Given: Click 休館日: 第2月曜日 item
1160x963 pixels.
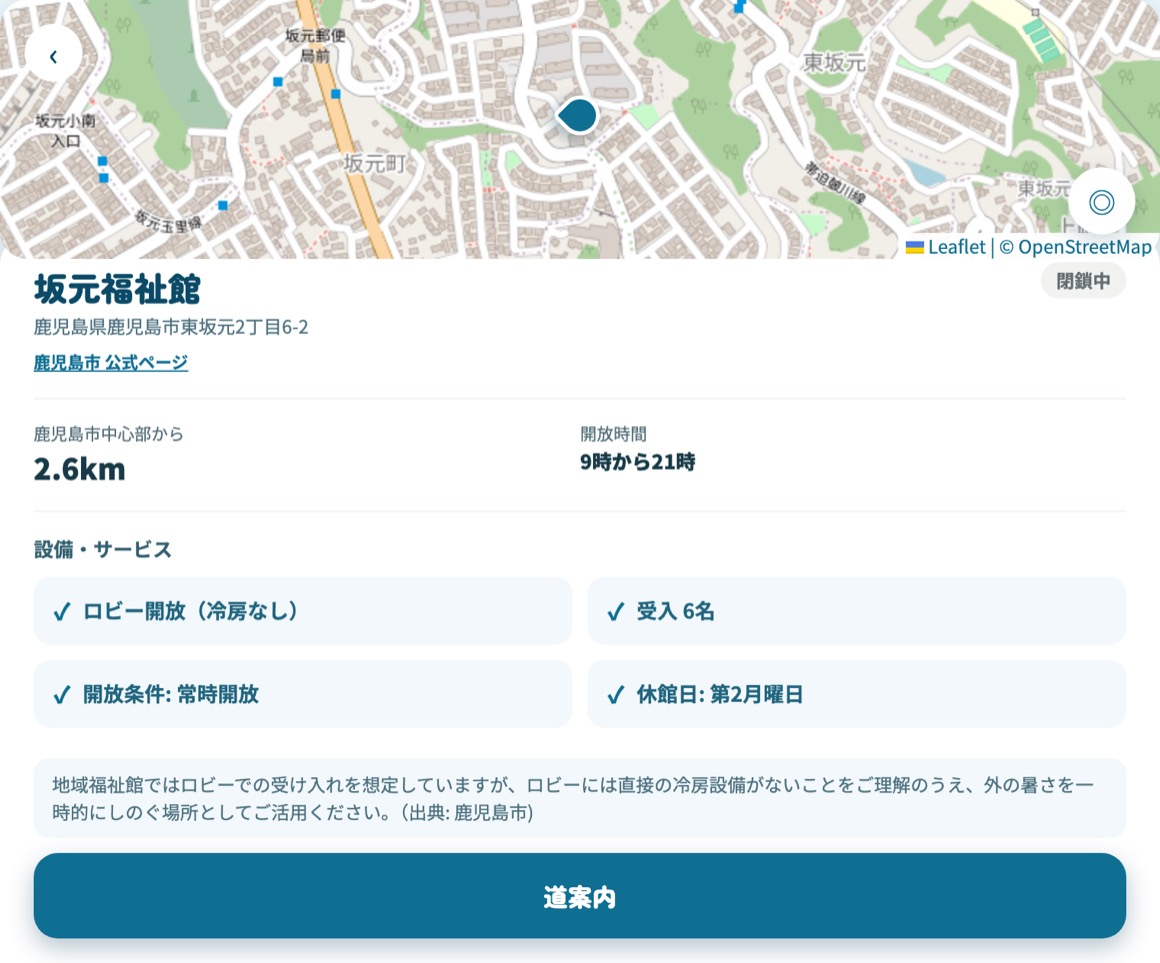Looking at the screenshot, I should [857, 694].
